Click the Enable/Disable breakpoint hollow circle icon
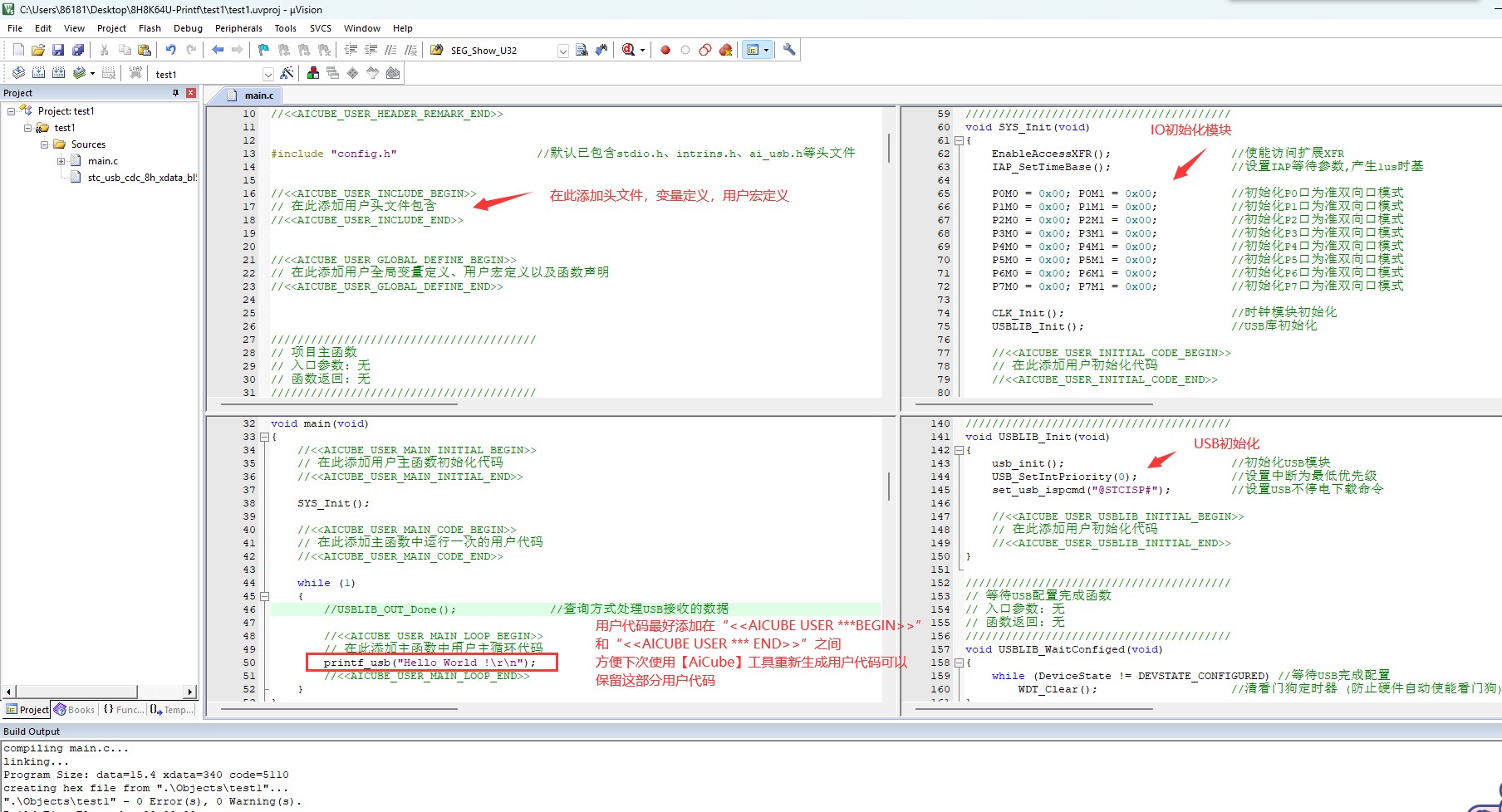Screen dimensions: 1502x812 (685, 50)
